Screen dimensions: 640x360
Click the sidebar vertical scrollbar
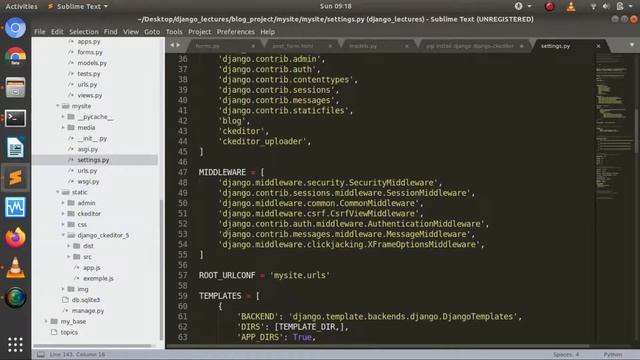tap(161, 269)
